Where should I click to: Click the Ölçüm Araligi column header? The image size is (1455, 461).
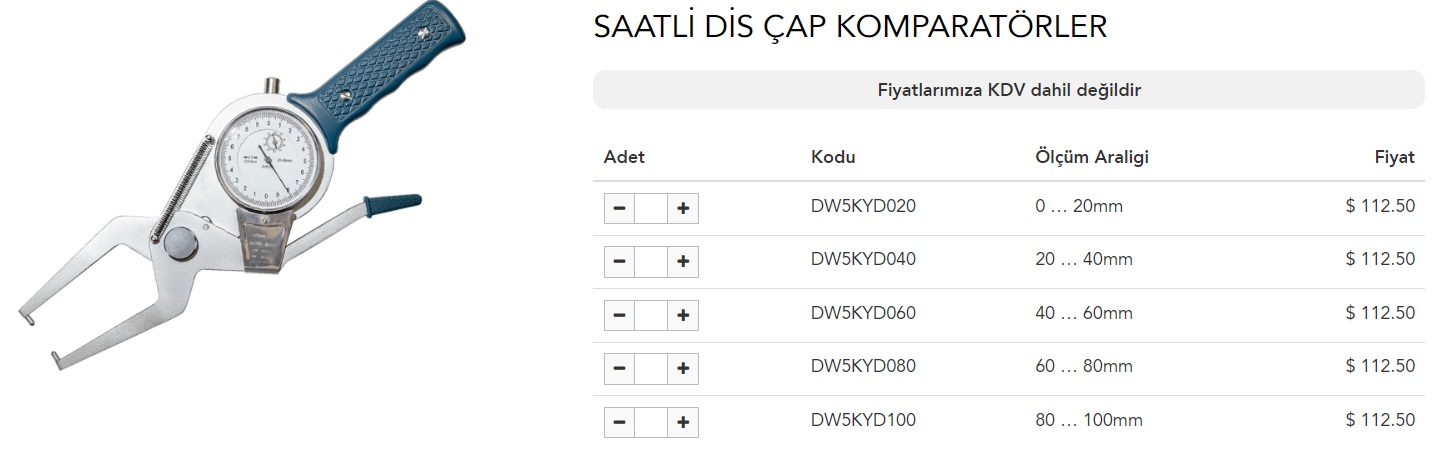point(1092,157)
